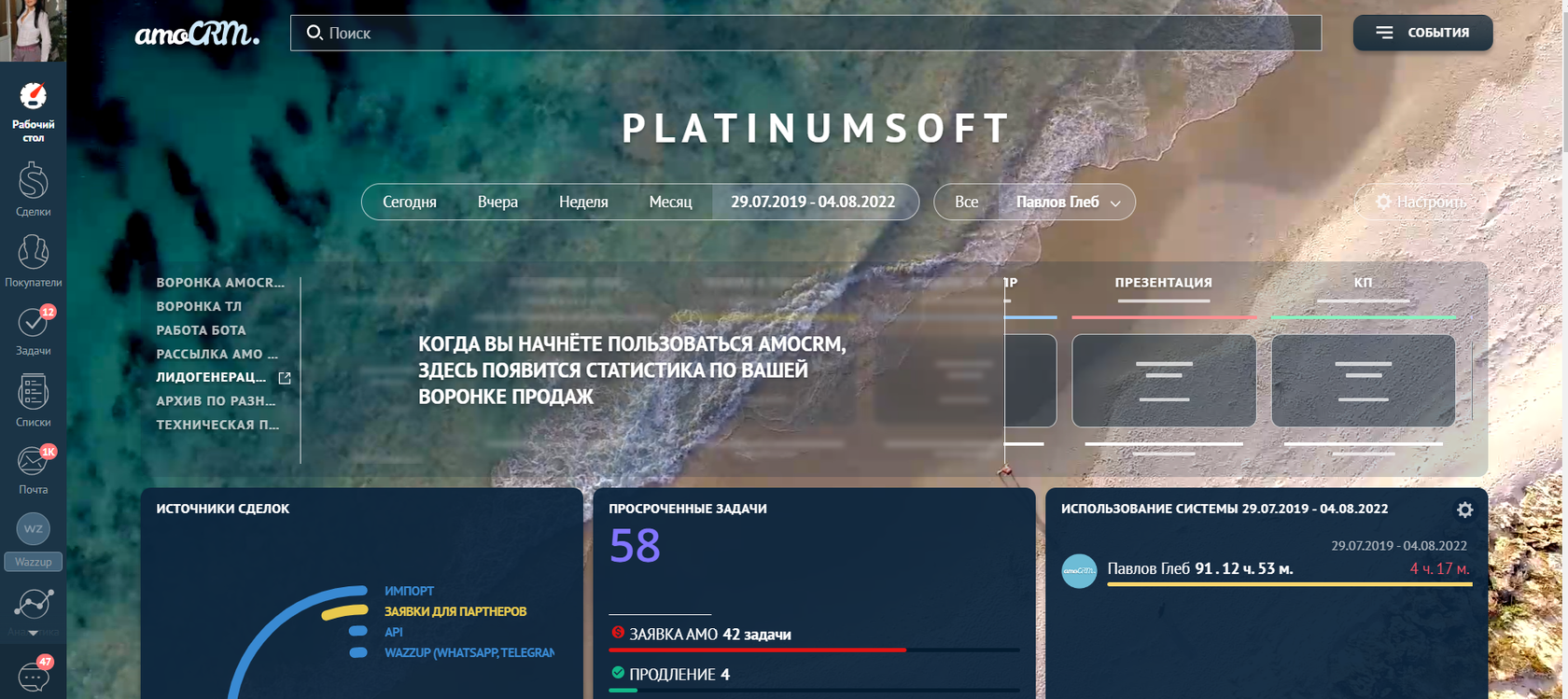Open the Покупатели sidebar section
The height and width of the screenshot is (699, 1568).
pos(33,252)
